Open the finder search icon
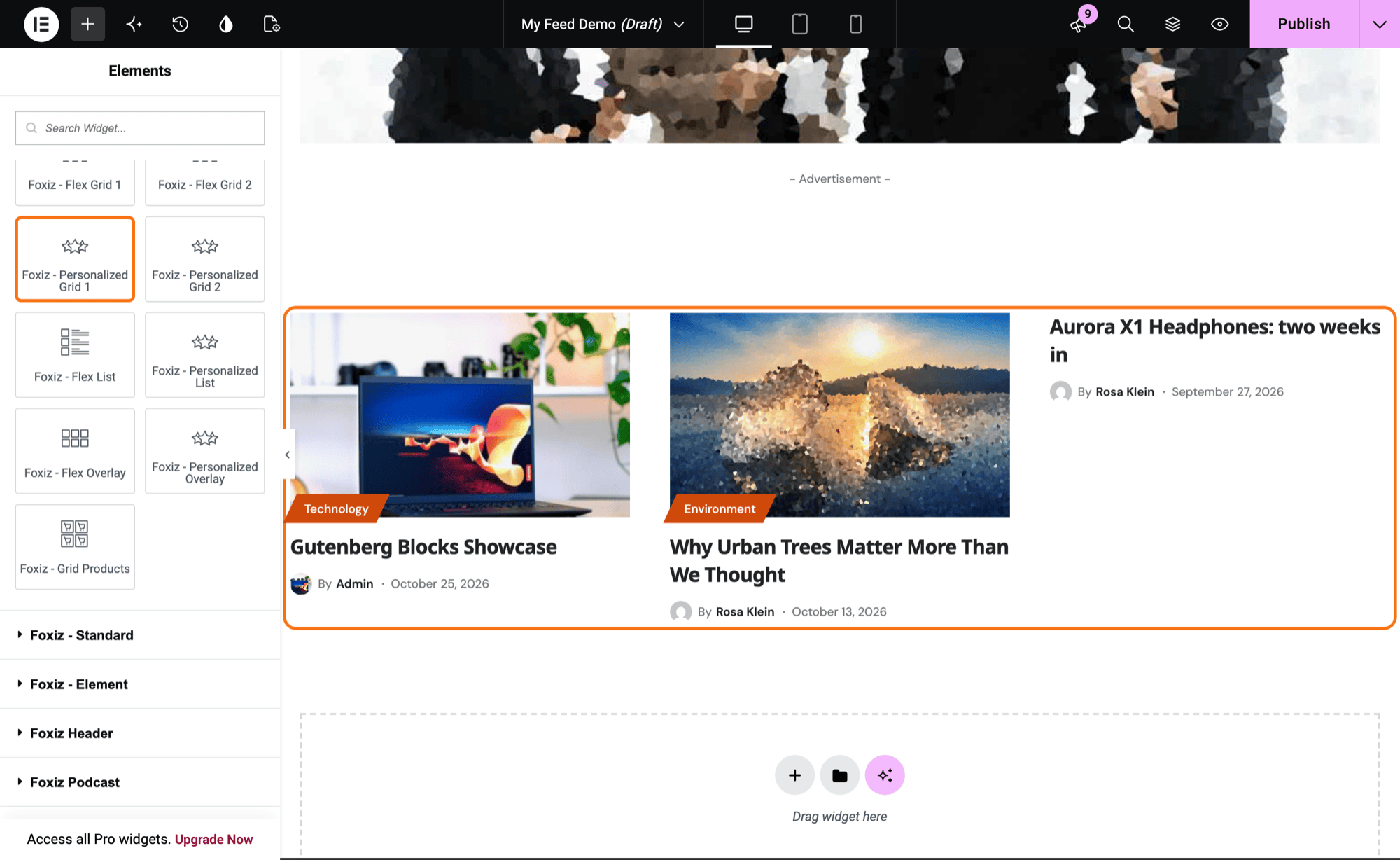The image size is (1400, 860). click(x=1126, y=24)
